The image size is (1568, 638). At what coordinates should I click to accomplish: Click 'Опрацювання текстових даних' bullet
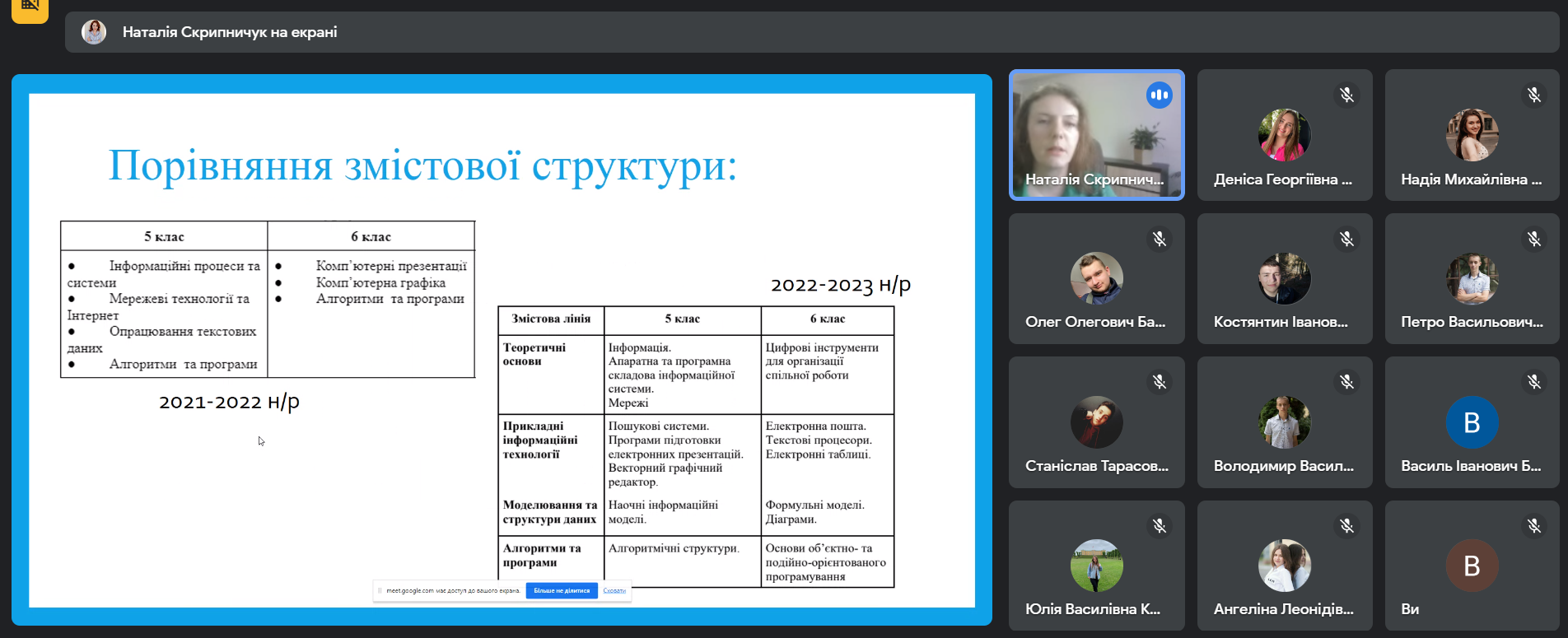point(162,339)
